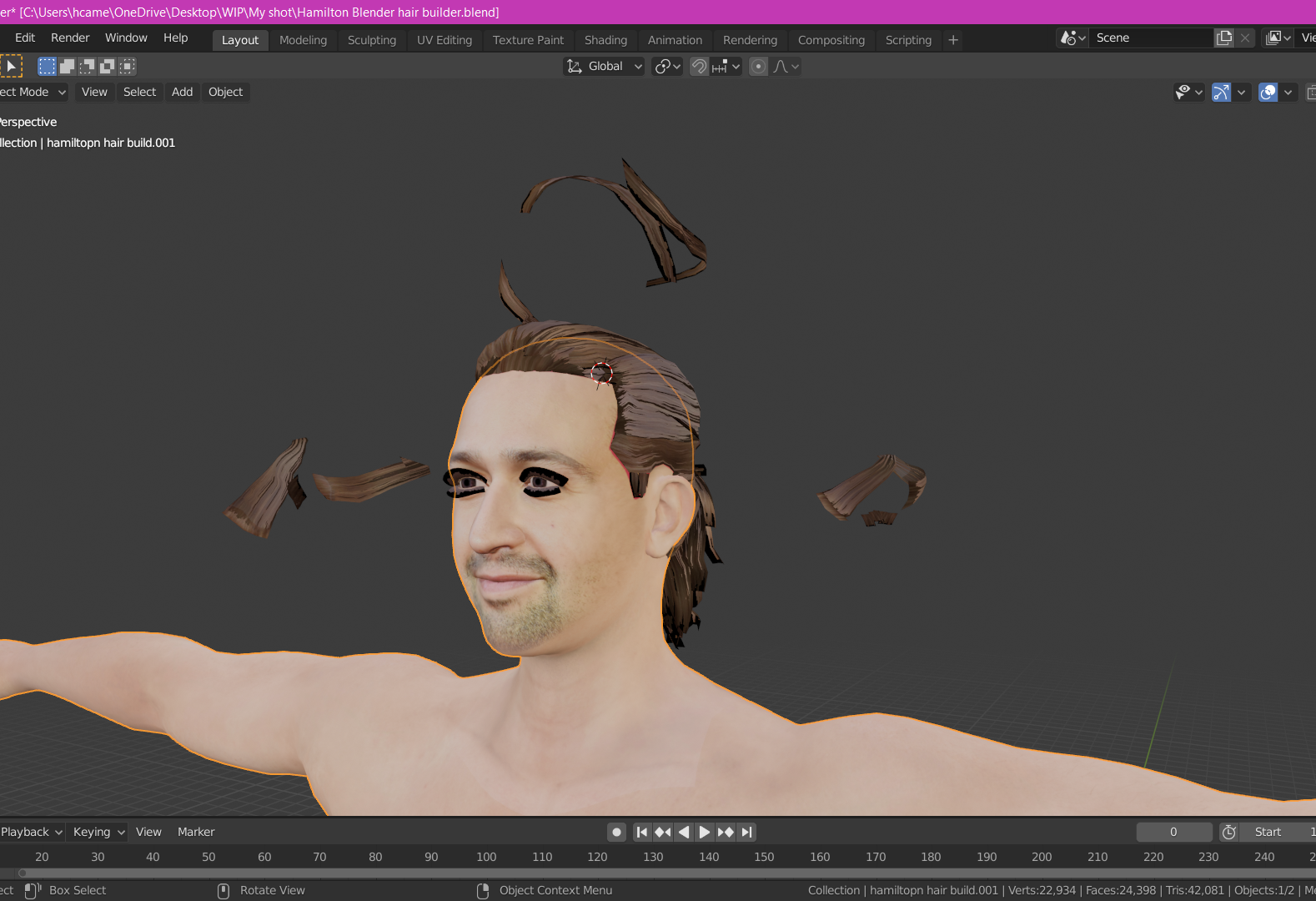Switch to the Modeling workspace tab
This screenshot has height=901, width=1316.
303,40
